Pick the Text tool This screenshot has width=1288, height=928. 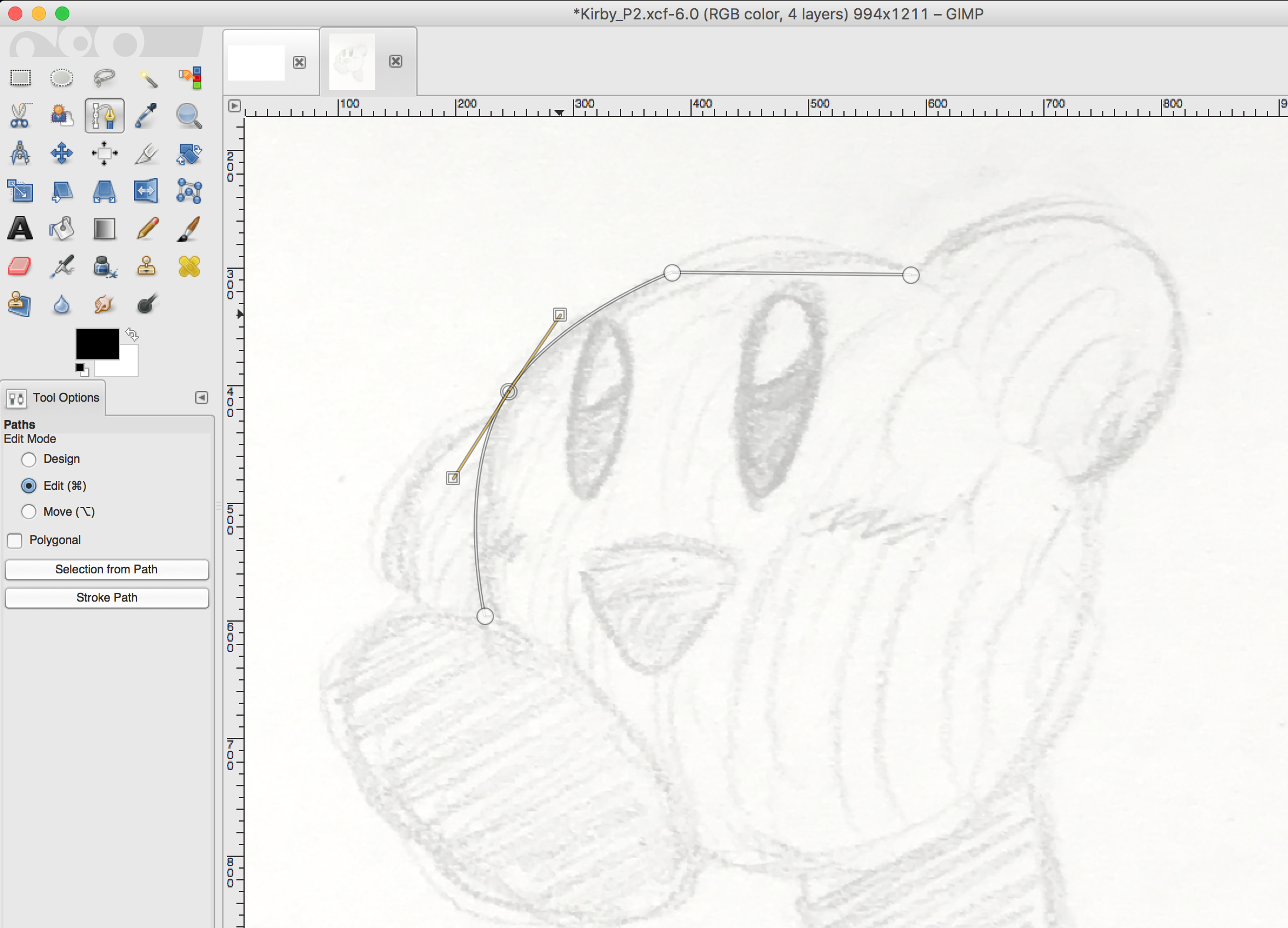(20, 229)
